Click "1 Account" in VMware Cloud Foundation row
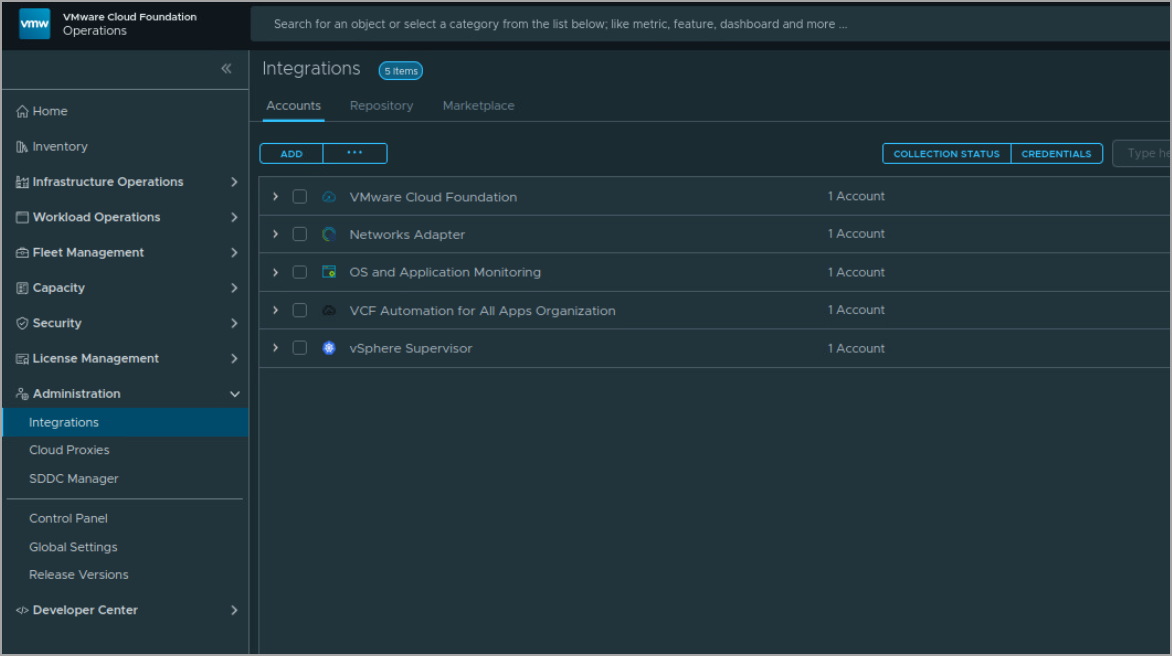 856,197
